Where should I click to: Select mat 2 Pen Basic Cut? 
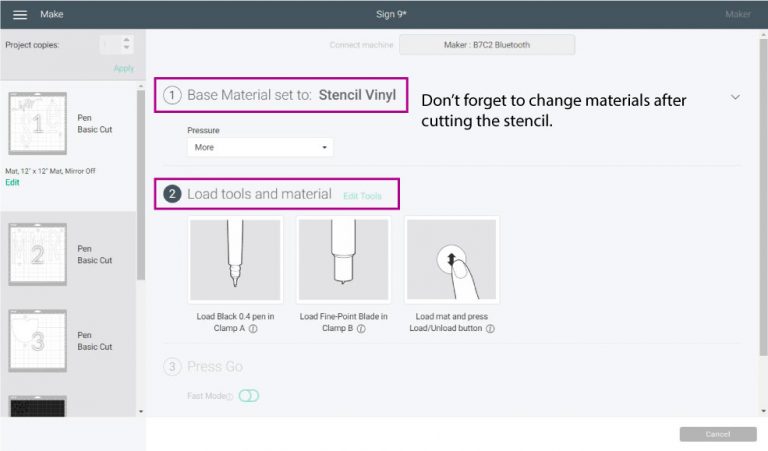[x=69, y=255]
